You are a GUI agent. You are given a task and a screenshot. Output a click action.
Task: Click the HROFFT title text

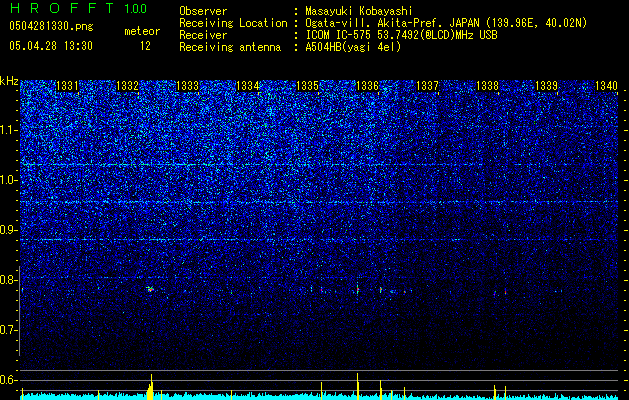63,8
